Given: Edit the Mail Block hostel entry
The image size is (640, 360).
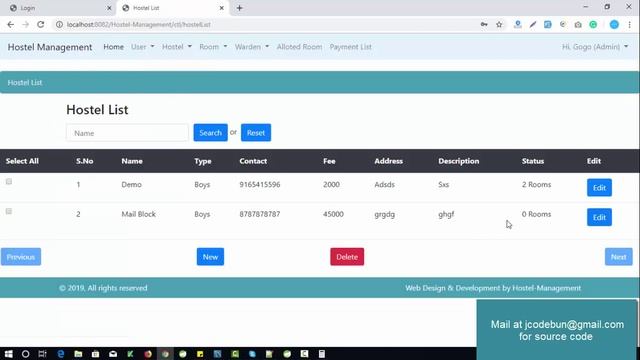Looking at the screenshot, I should coord(599,217).
